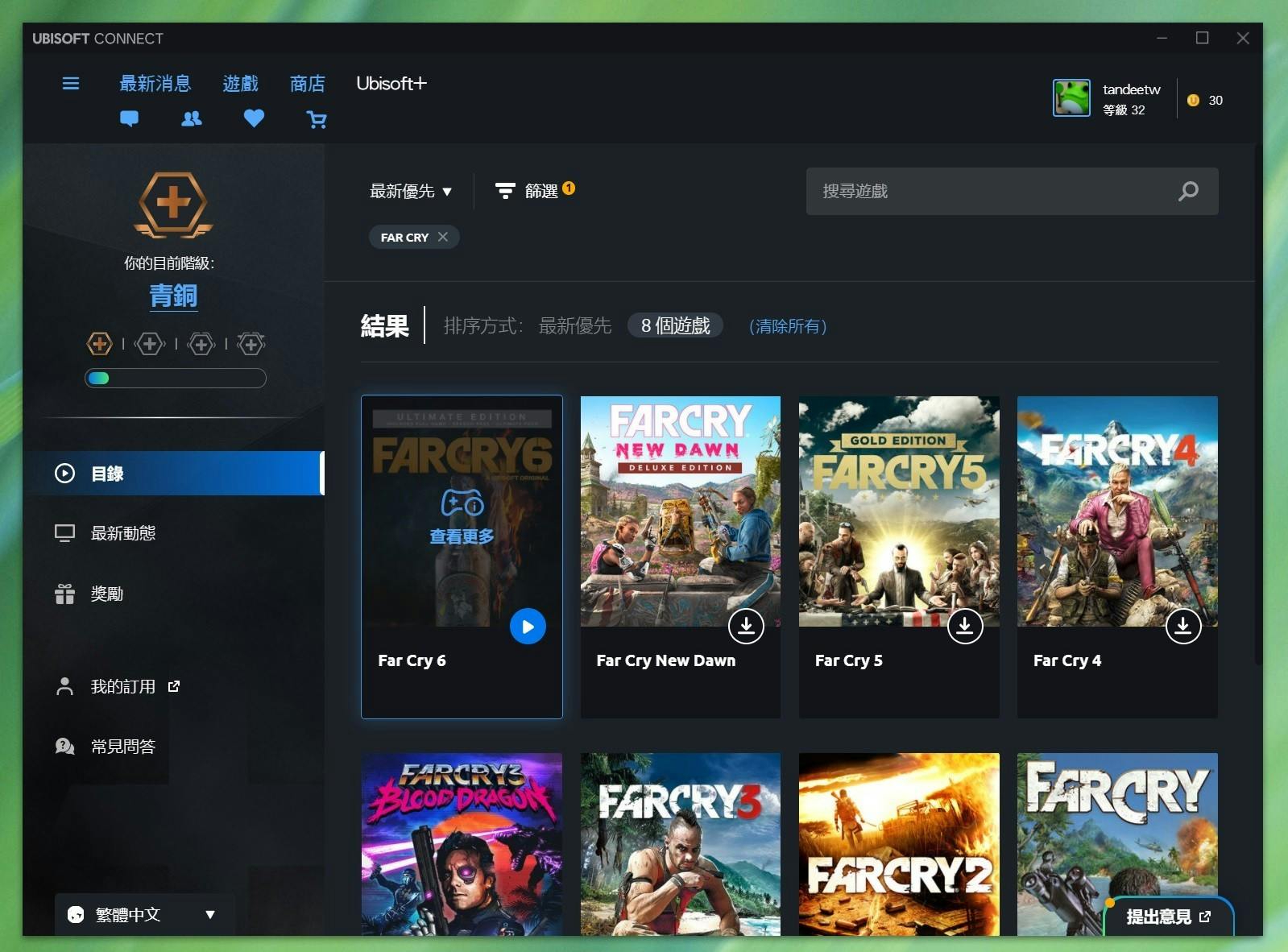Image resolution: width=1288 pixels, height=952 pixels.
Task: Click the tandeetw username
Action: click(1131, 89)
